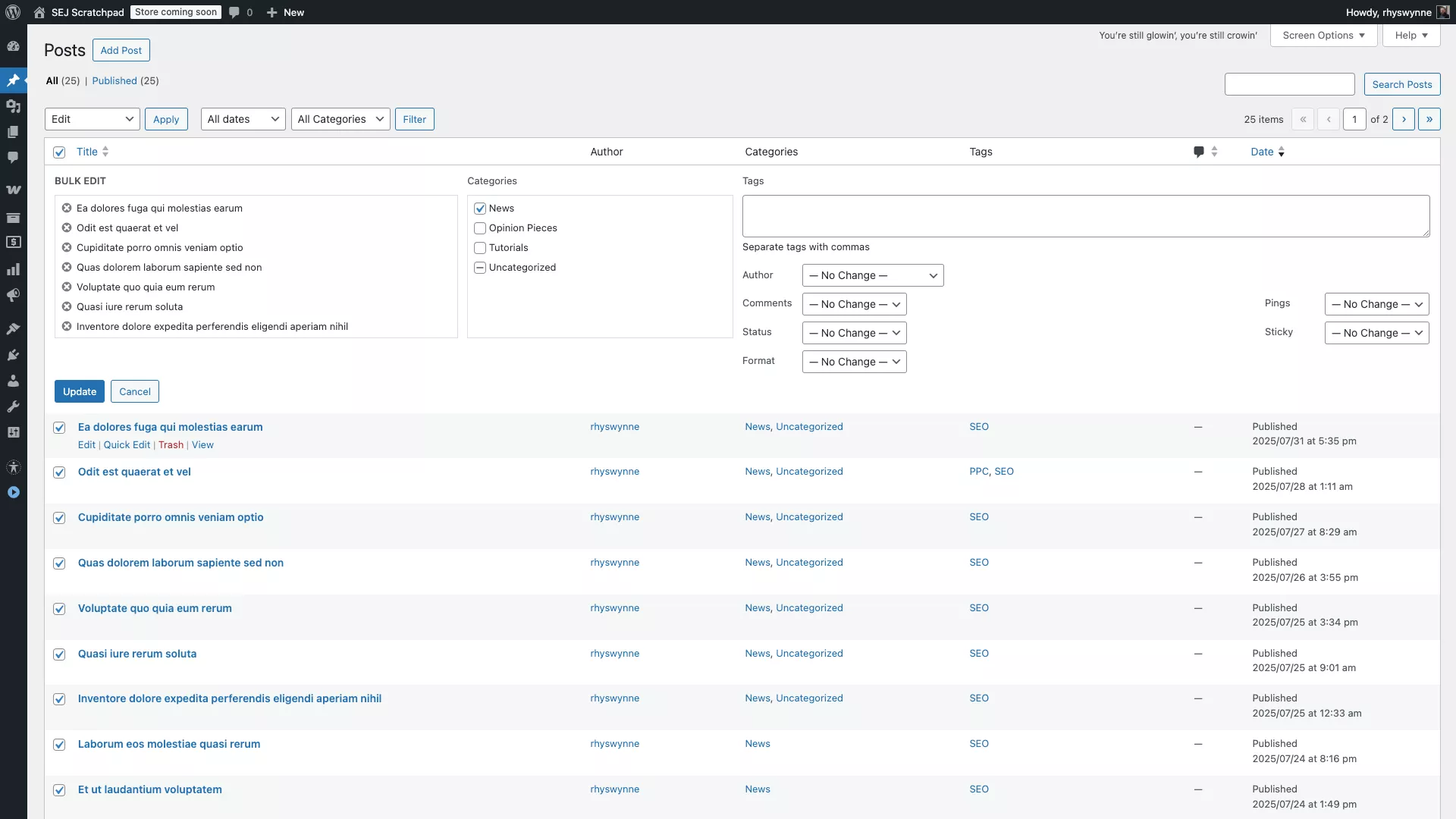Screen dimensions: 1456x819
Task: Open the Help menu
Action: (x=1410, y=35)
